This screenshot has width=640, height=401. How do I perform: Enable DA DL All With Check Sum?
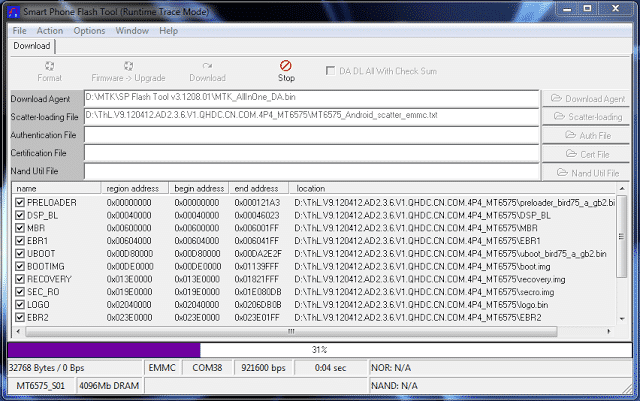(330, 71)
